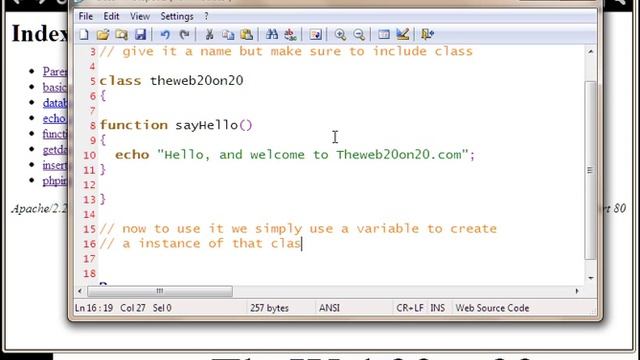Open the View menu

(140, 16)
